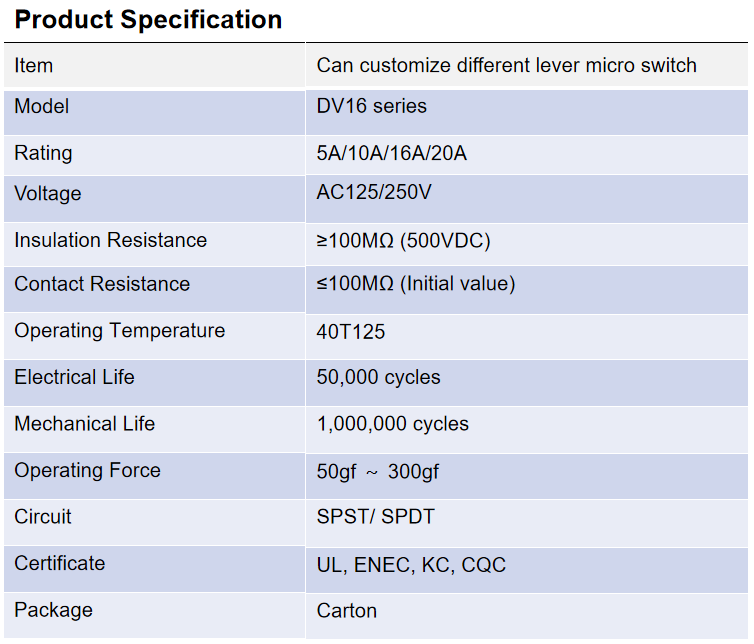This screenshot has height=644, width=754.
Task: Select the Item header cell
Action: (x=34, y=66)
